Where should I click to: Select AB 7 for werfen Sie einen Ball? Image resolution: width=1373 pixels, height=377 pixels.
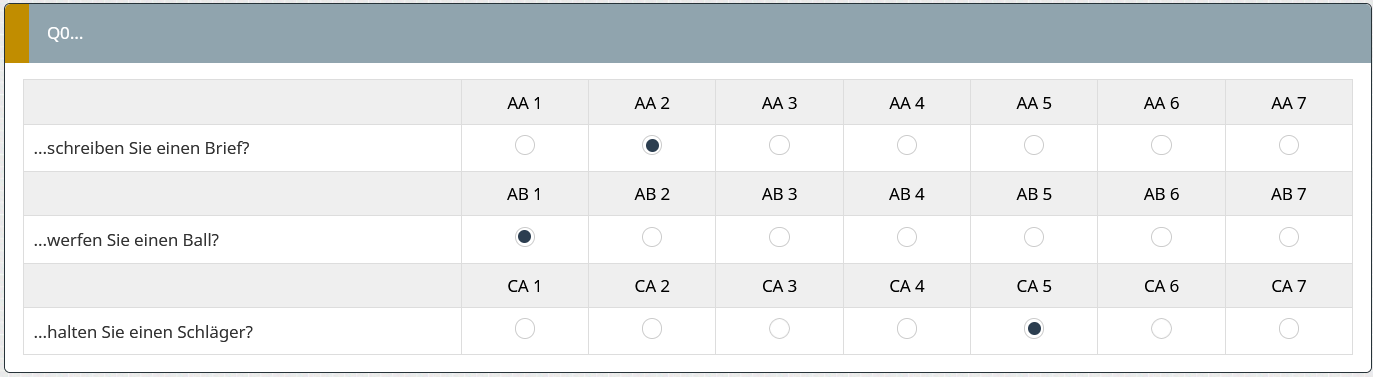(x=1289, y=237)
